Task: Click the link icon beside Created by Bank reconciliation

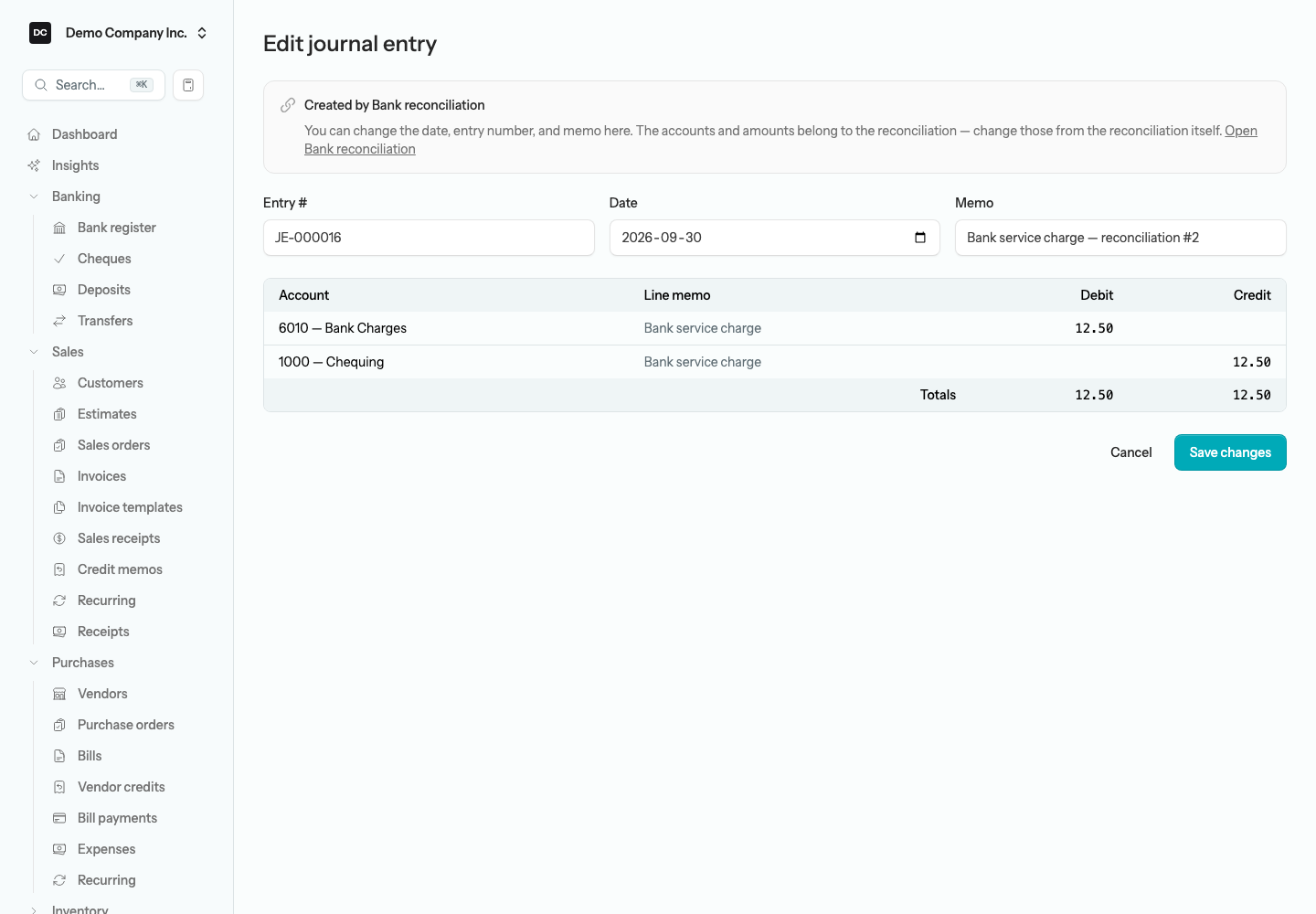Action: [x=288, y=105]
